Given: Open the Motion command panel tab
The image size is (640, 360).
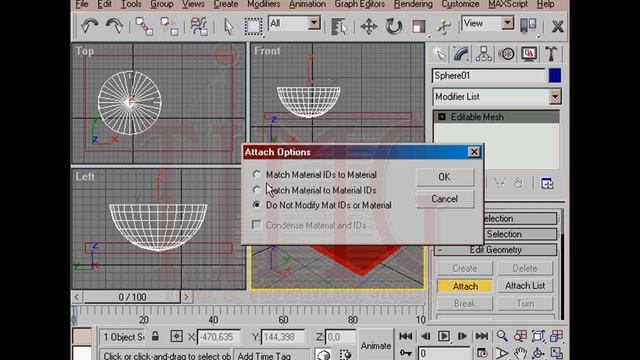Looking at the screenshot, I should click(x=507, y=54).
